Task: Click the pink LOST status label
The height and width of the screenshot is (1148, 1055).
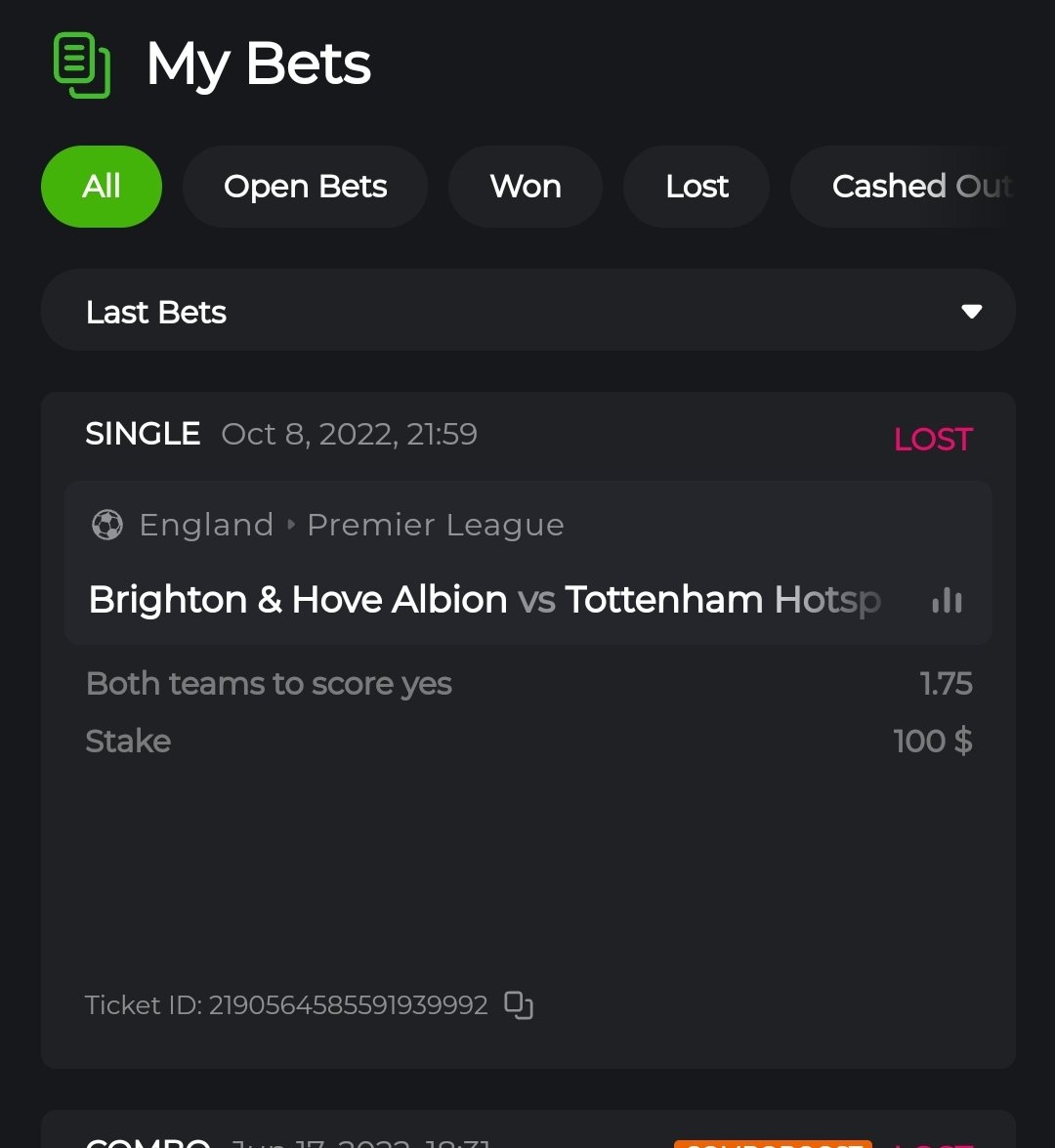Action: (933, 440)
